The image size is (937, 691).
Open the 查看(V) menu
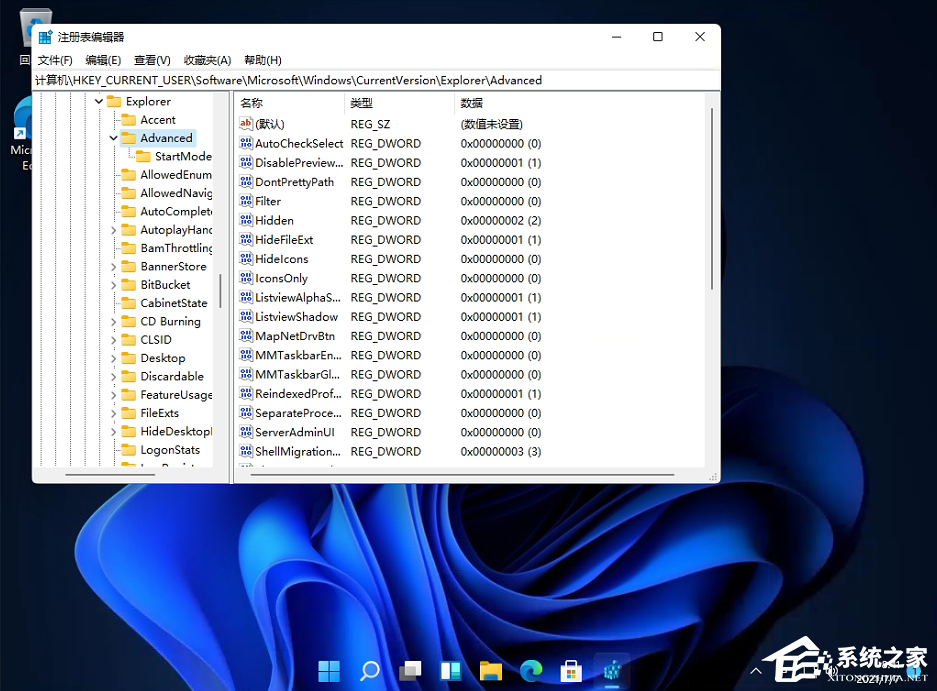tap(150, 60)
